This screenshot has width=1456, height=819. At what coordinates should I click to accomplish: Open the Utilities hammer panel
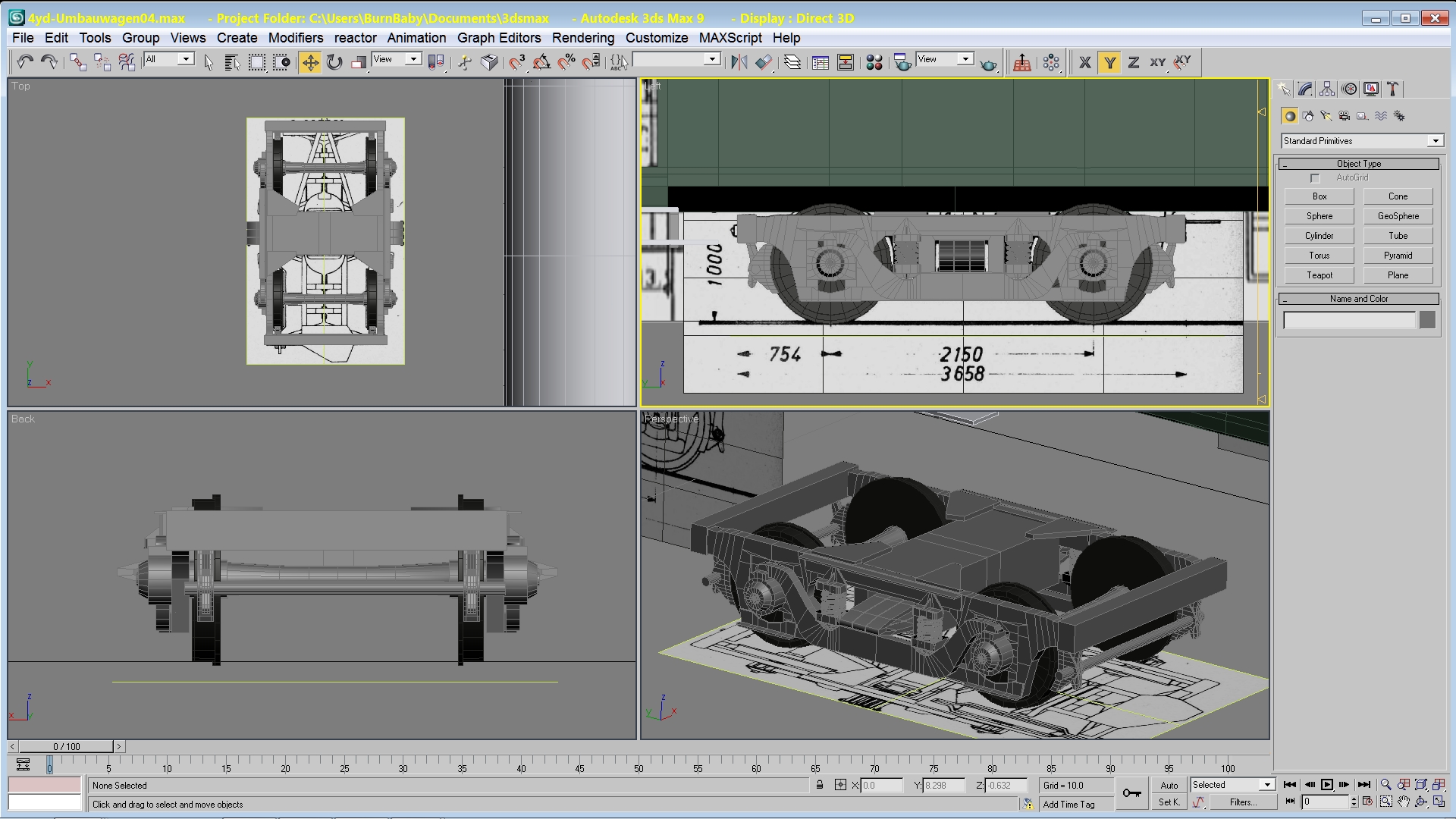1393,89
